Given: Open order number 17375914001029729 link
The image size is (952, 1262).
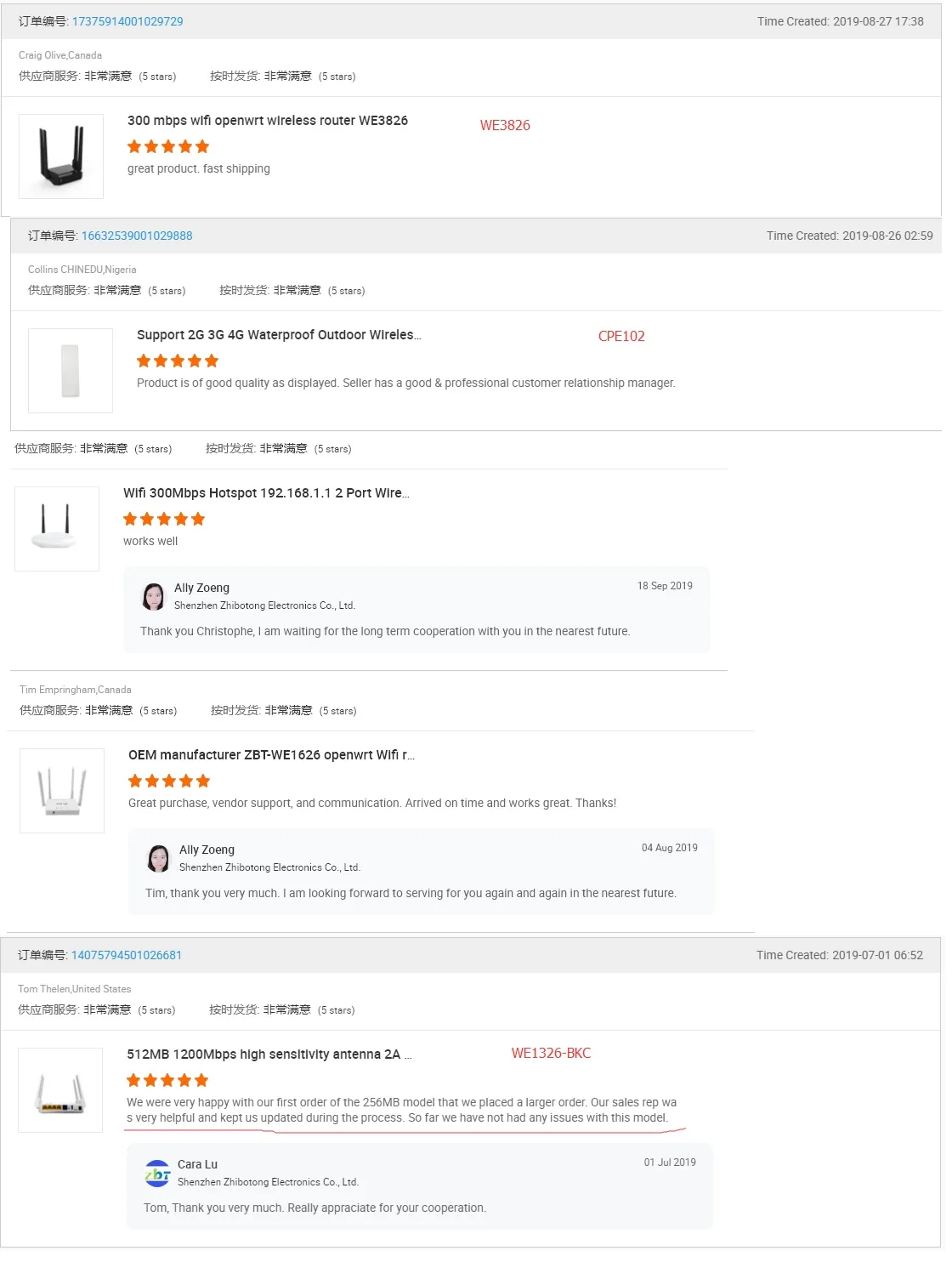Looking at the screenshot, I should click(x=127, y=21).
